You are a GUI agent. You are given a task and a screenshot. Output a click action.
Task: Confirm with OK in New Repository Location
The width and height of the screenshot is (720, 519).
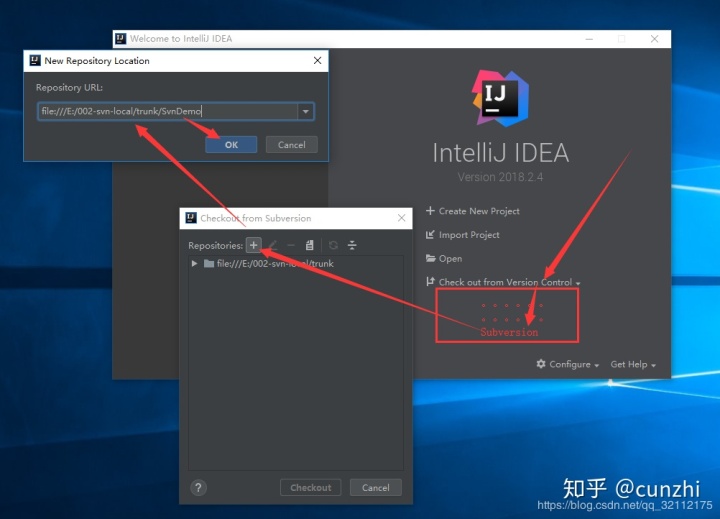coord(231,145)
